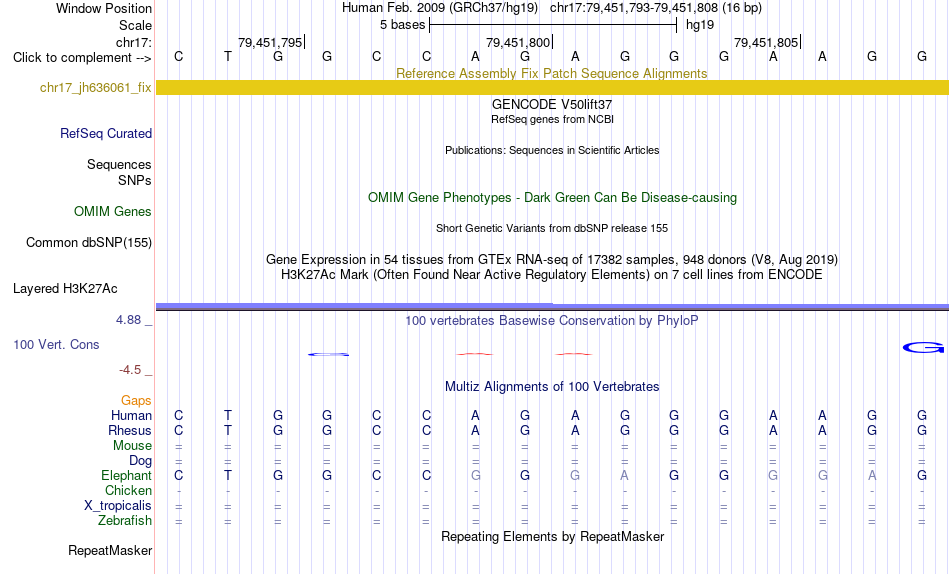Click 'Repeating Elements by RepeatMasker' title

point(552,536)
